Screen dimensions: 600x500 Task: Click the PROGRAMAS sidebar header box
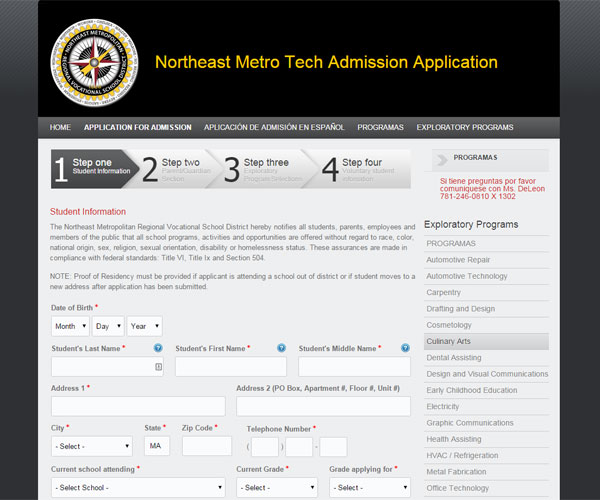pyautogui.click(x=491, y=160)
